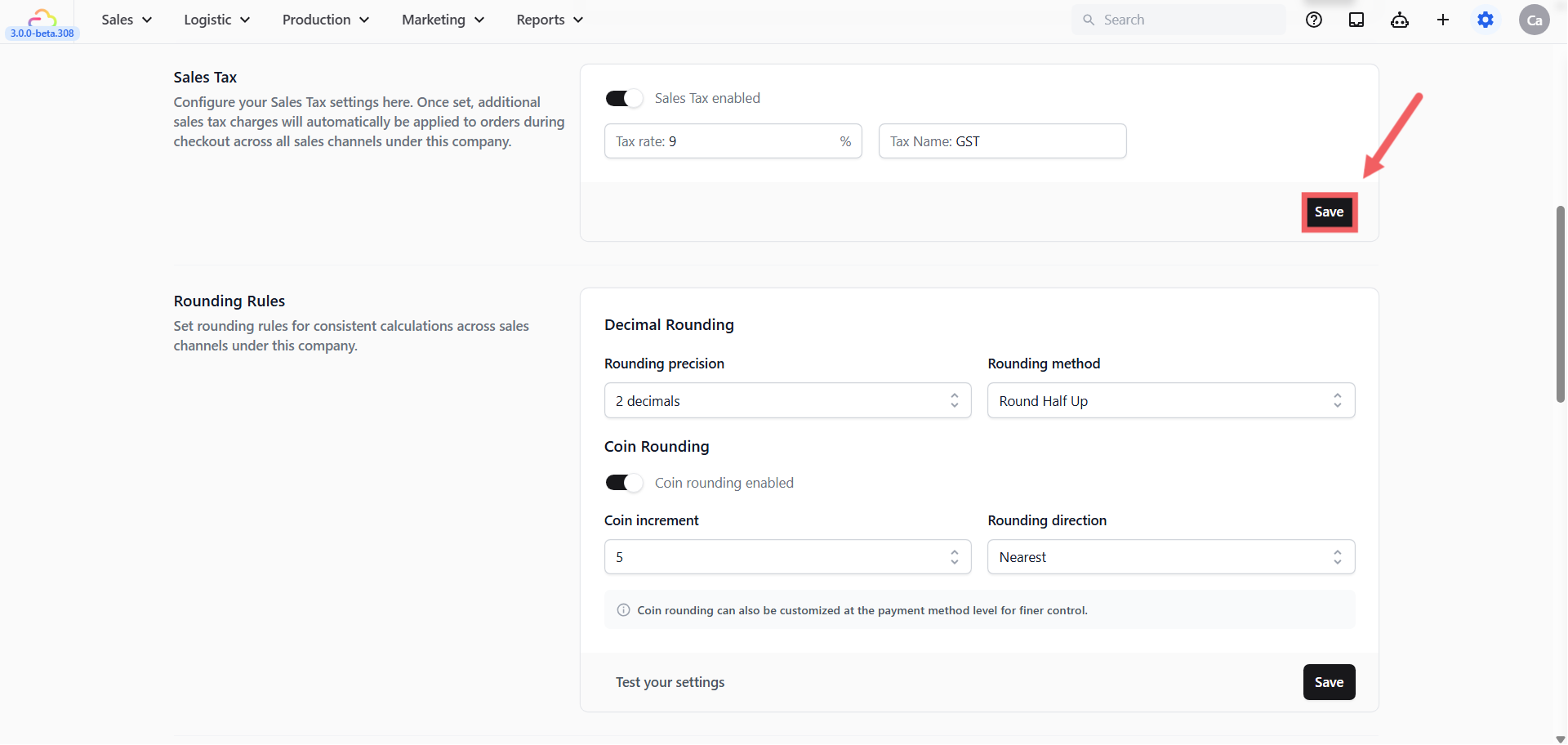
Task: Turn off the Coin rounding enabled switch
Action: click(624, 483)
